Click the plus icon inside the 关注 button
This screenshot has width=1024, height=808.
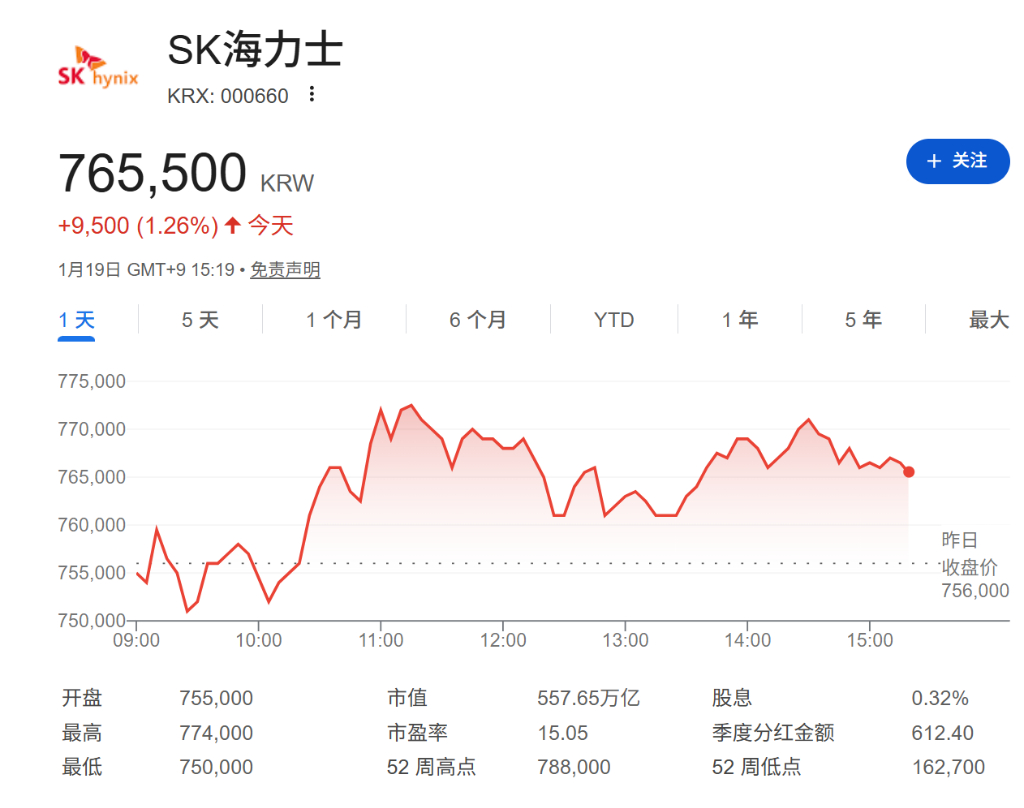(x=933, y=161)
